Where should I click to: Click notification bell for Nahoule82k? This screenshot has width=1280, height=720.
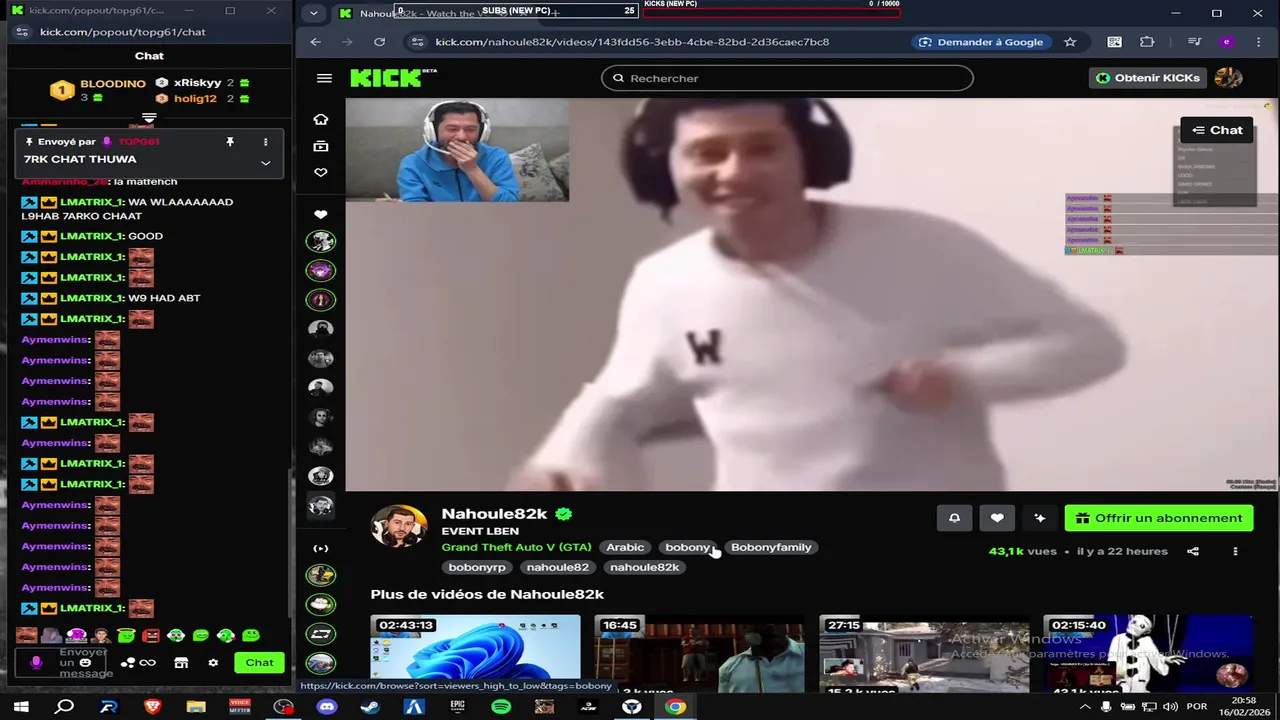(x=954, y=518)
